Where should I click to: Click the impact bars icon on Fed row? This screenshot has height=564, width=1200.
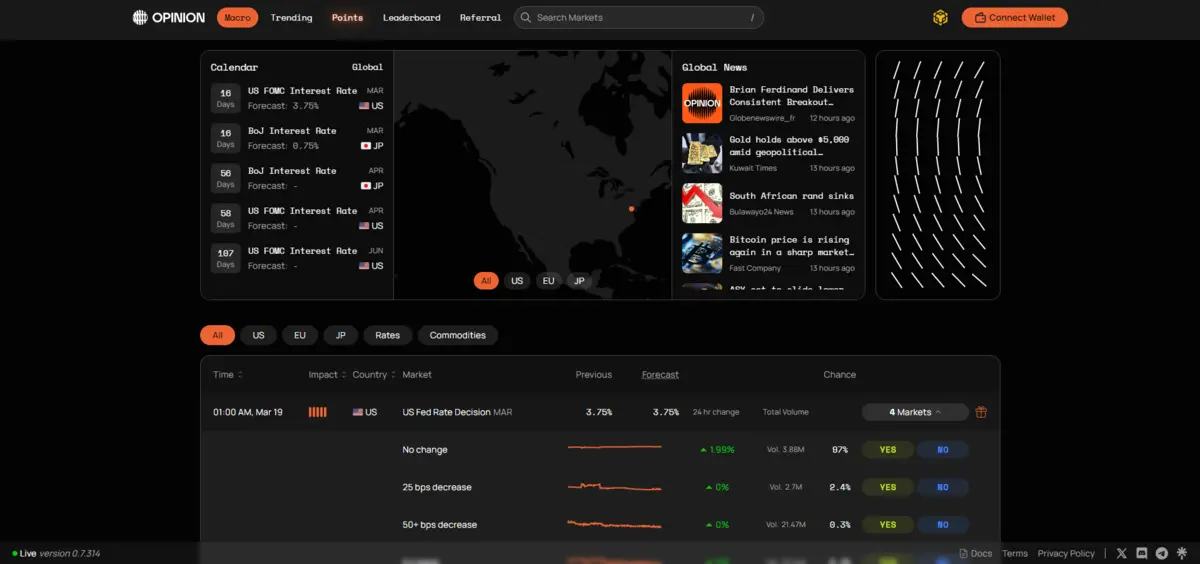click(317, 412)
